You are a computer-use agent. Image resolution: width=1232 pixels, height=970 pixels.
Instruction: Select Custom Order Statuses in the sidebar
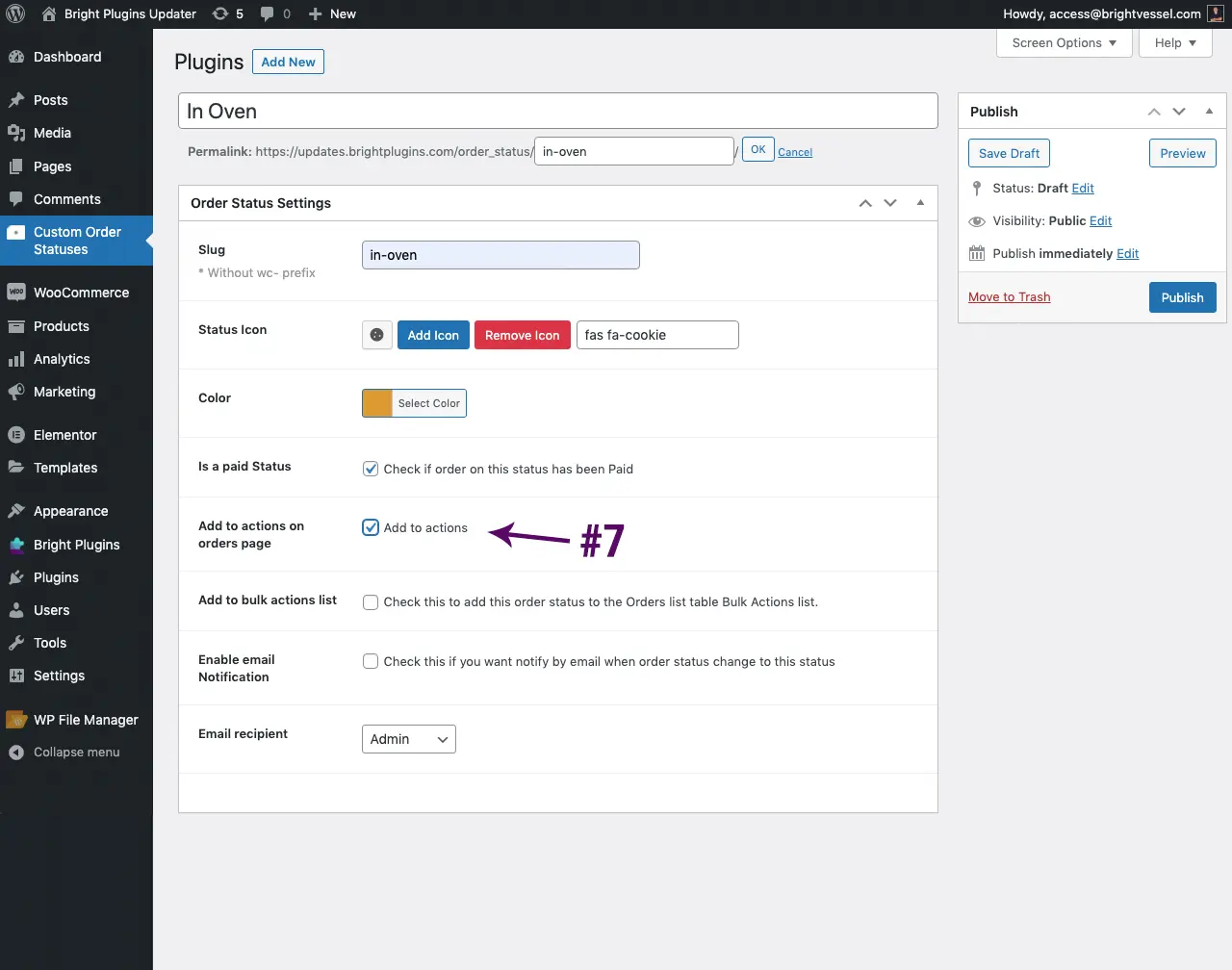pos(77,241)
